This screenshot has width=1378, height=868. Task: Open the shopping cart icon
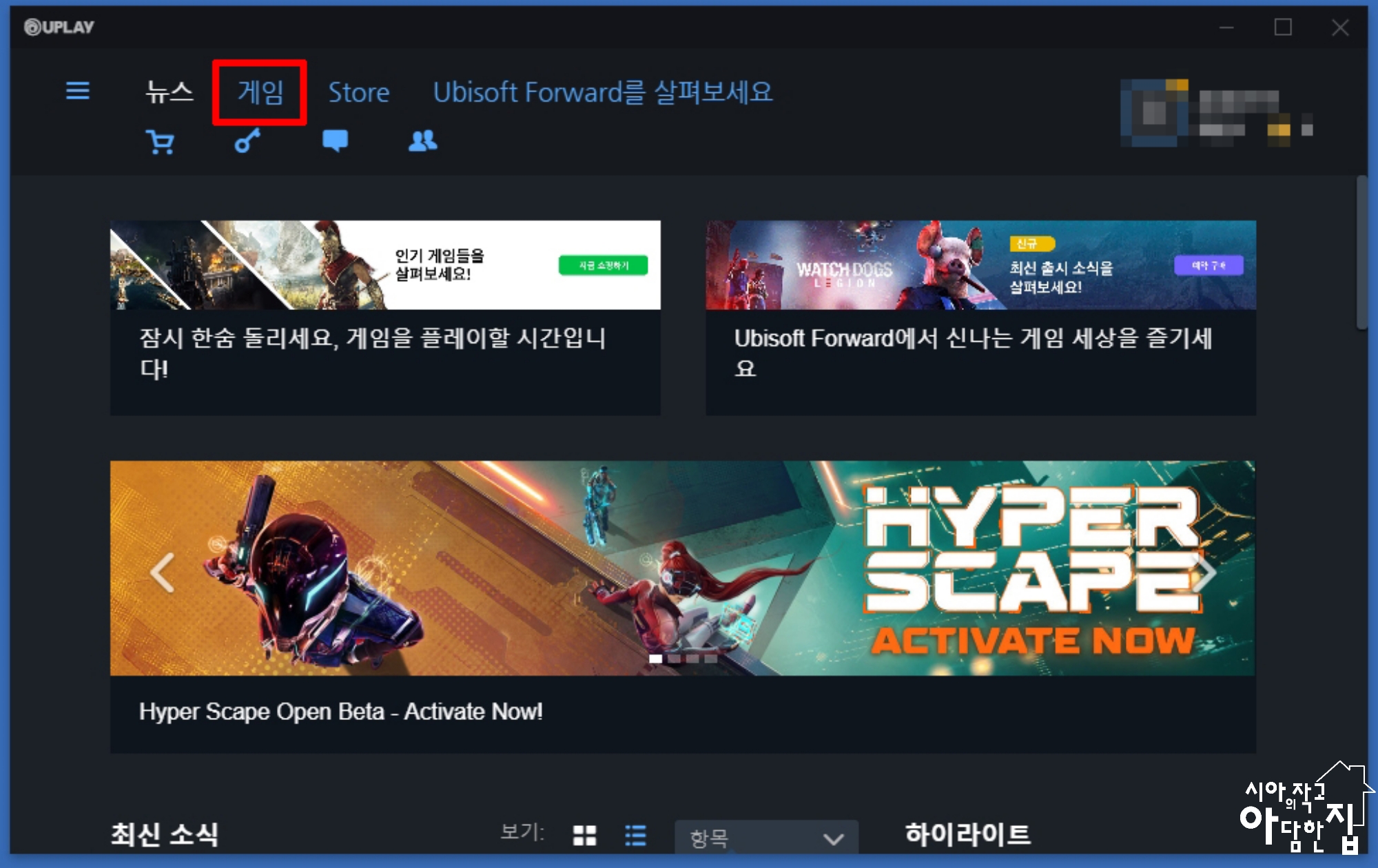pyautogui.click(x=160, y=142)
